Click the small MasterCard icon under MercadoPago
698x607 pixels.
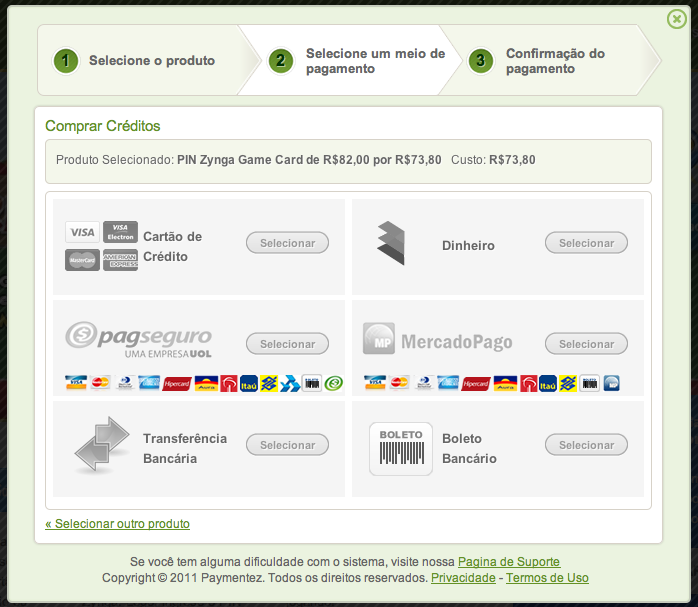tap(399, 383)
